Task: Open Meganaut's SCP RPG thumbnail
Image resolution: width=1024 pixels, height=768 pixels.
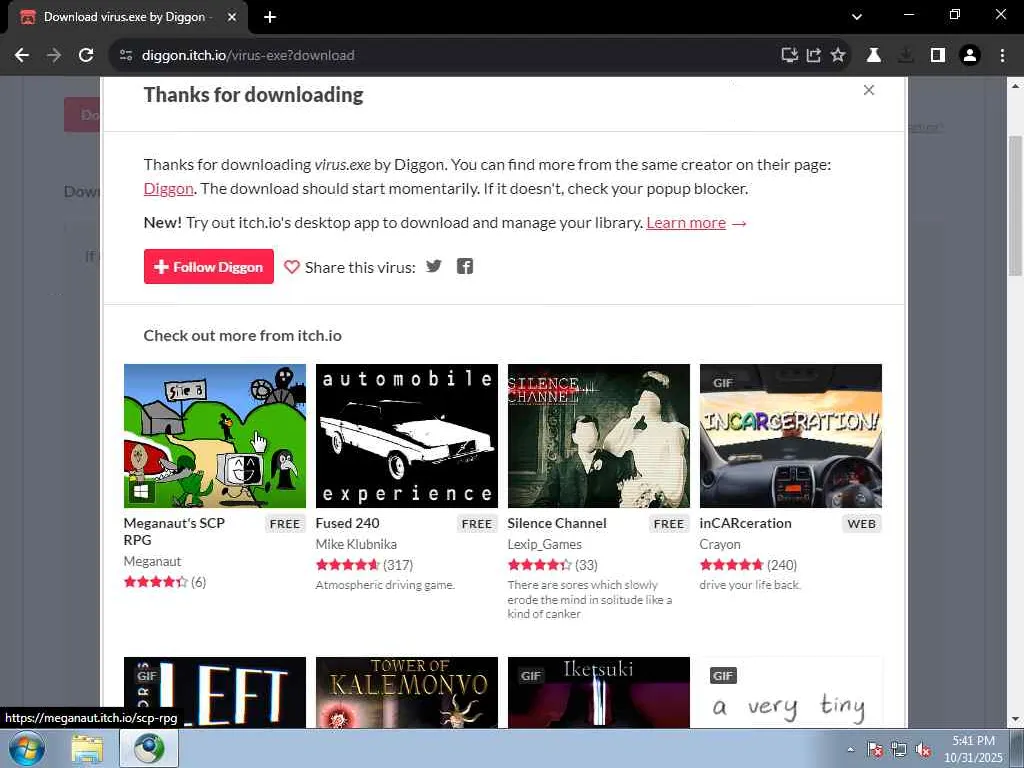Action: (x=215, y=436)
